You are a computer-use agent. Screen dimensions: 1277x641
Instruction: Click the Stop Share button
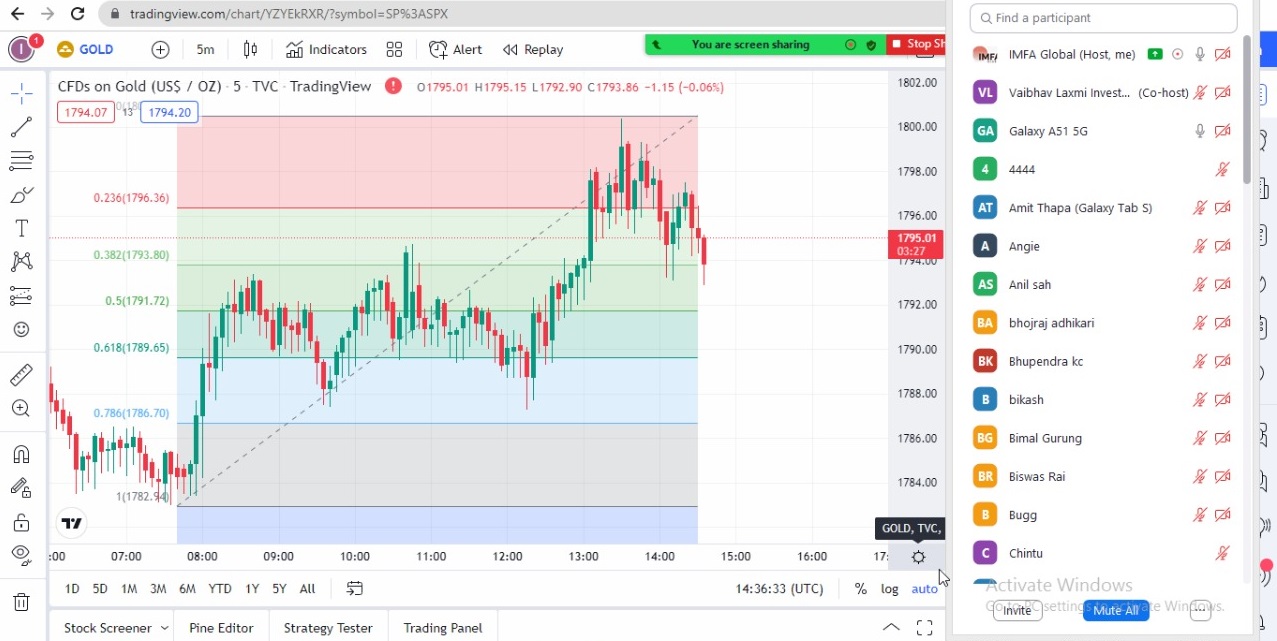917,44
